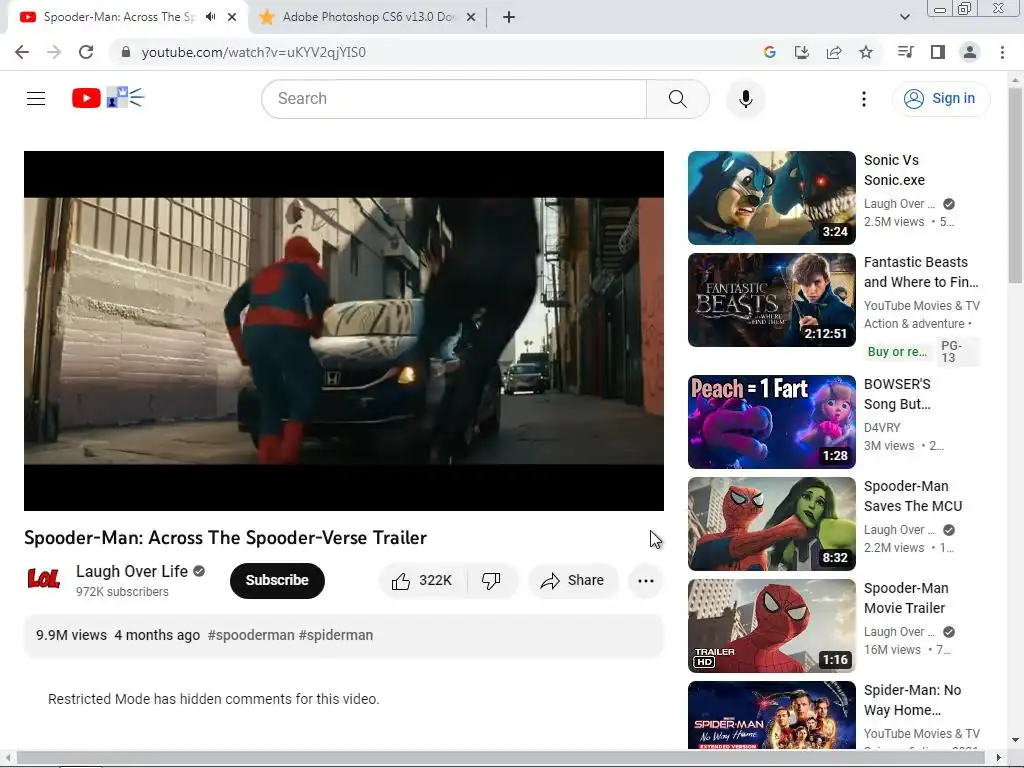Click Fantastic Beasts video title
1024x768 pixels.
[921, 272]
